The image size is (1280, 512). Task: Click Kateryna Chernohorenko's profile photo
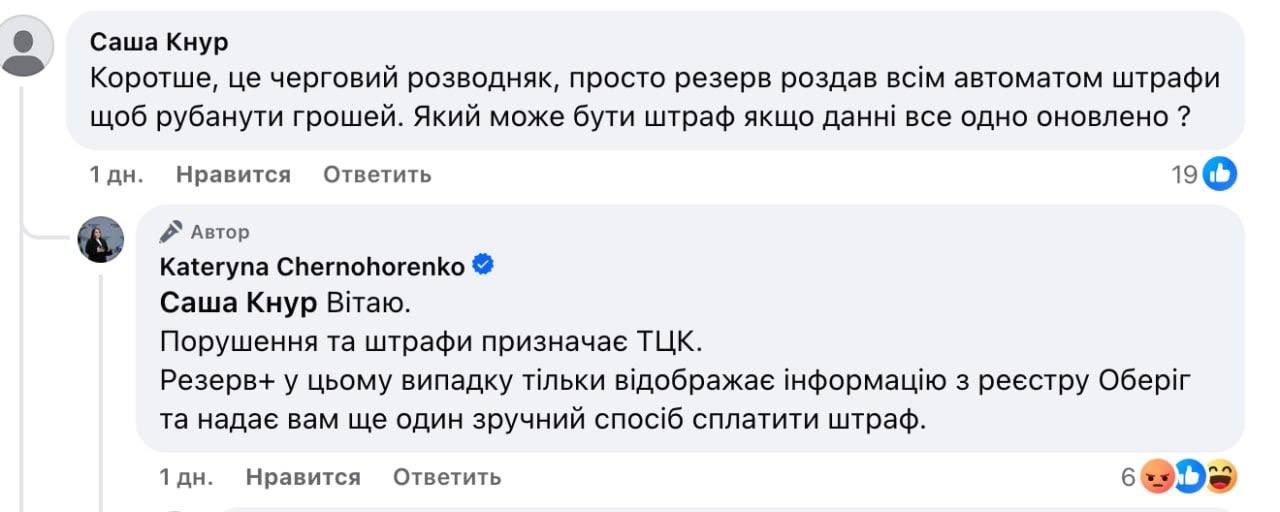[x=101, y=239]
